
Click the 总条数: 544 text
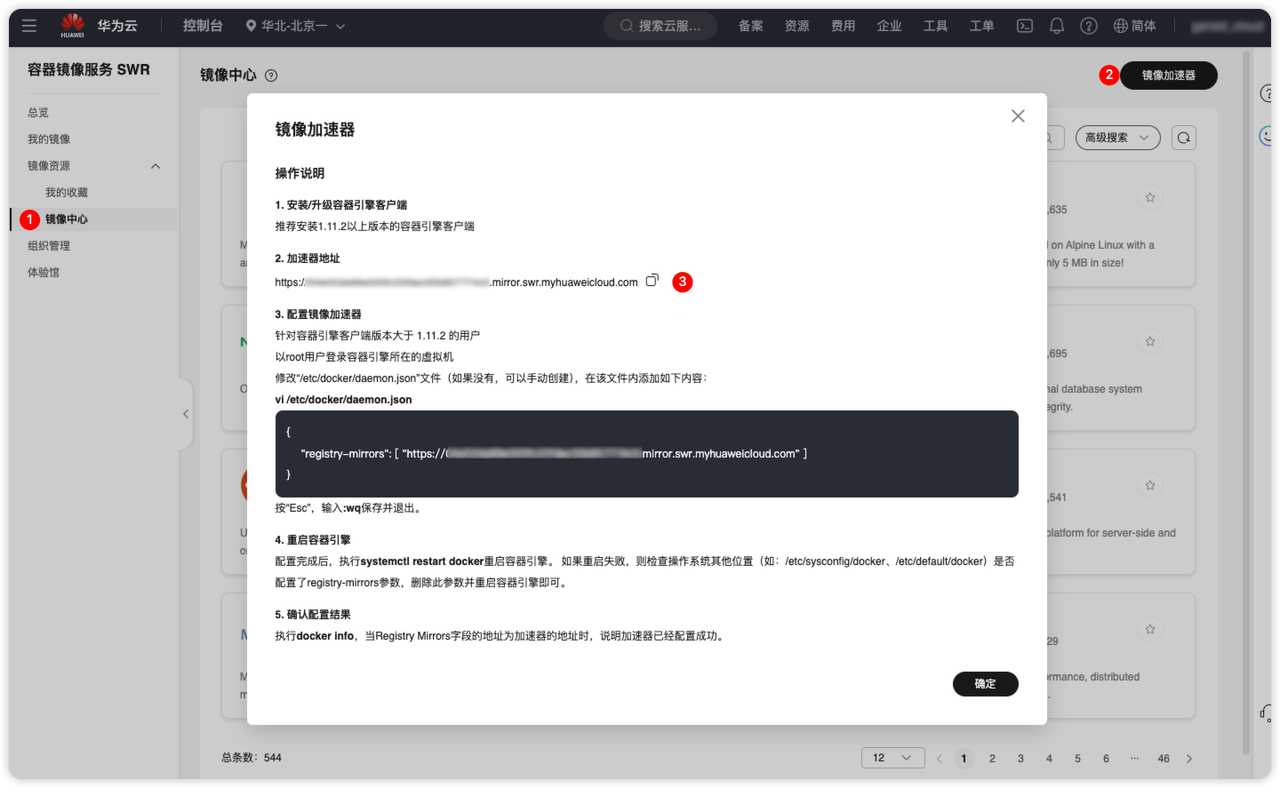(251, 758)
